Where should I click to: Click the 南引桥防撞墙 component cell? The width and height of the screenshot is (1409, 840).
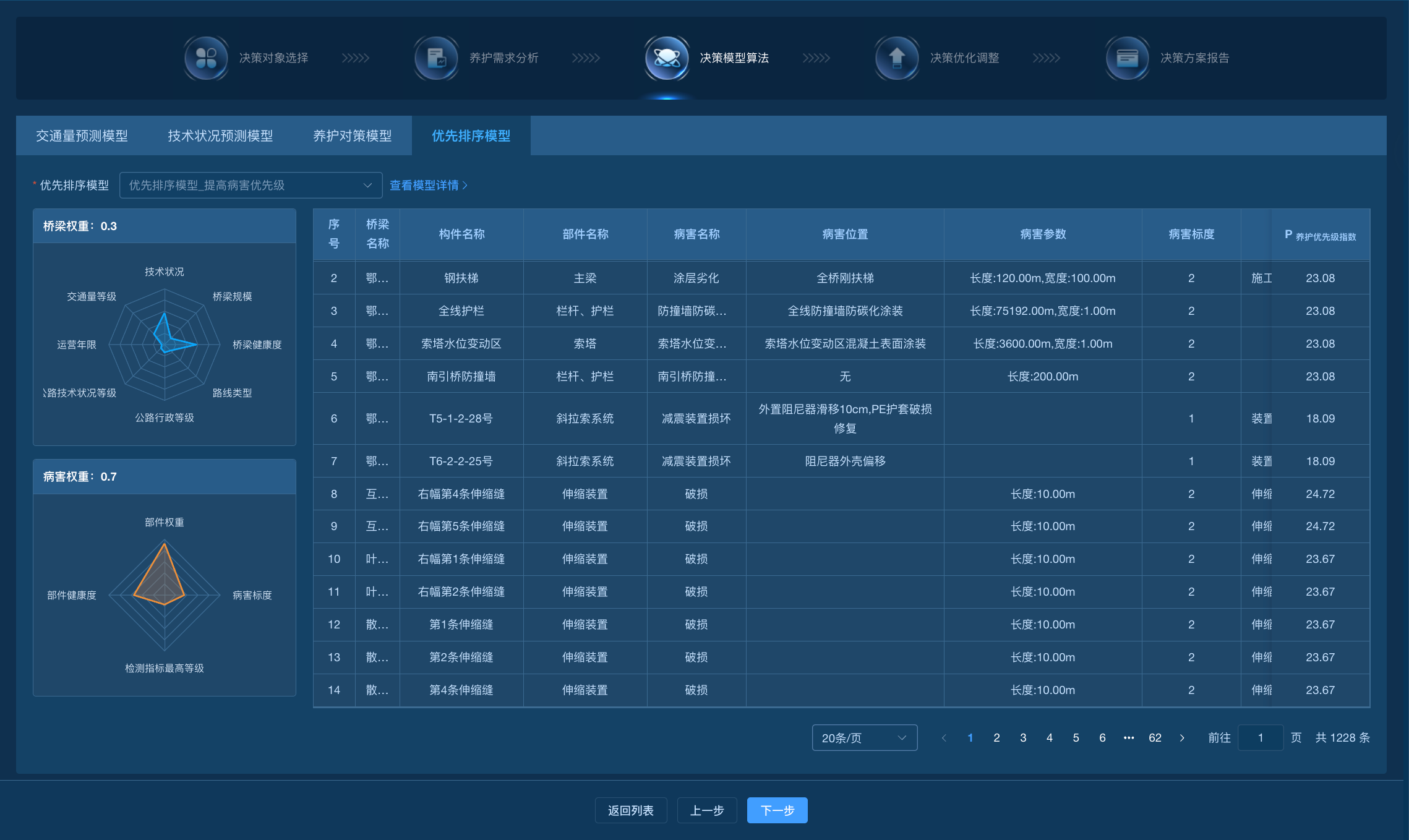click(461, 377)
